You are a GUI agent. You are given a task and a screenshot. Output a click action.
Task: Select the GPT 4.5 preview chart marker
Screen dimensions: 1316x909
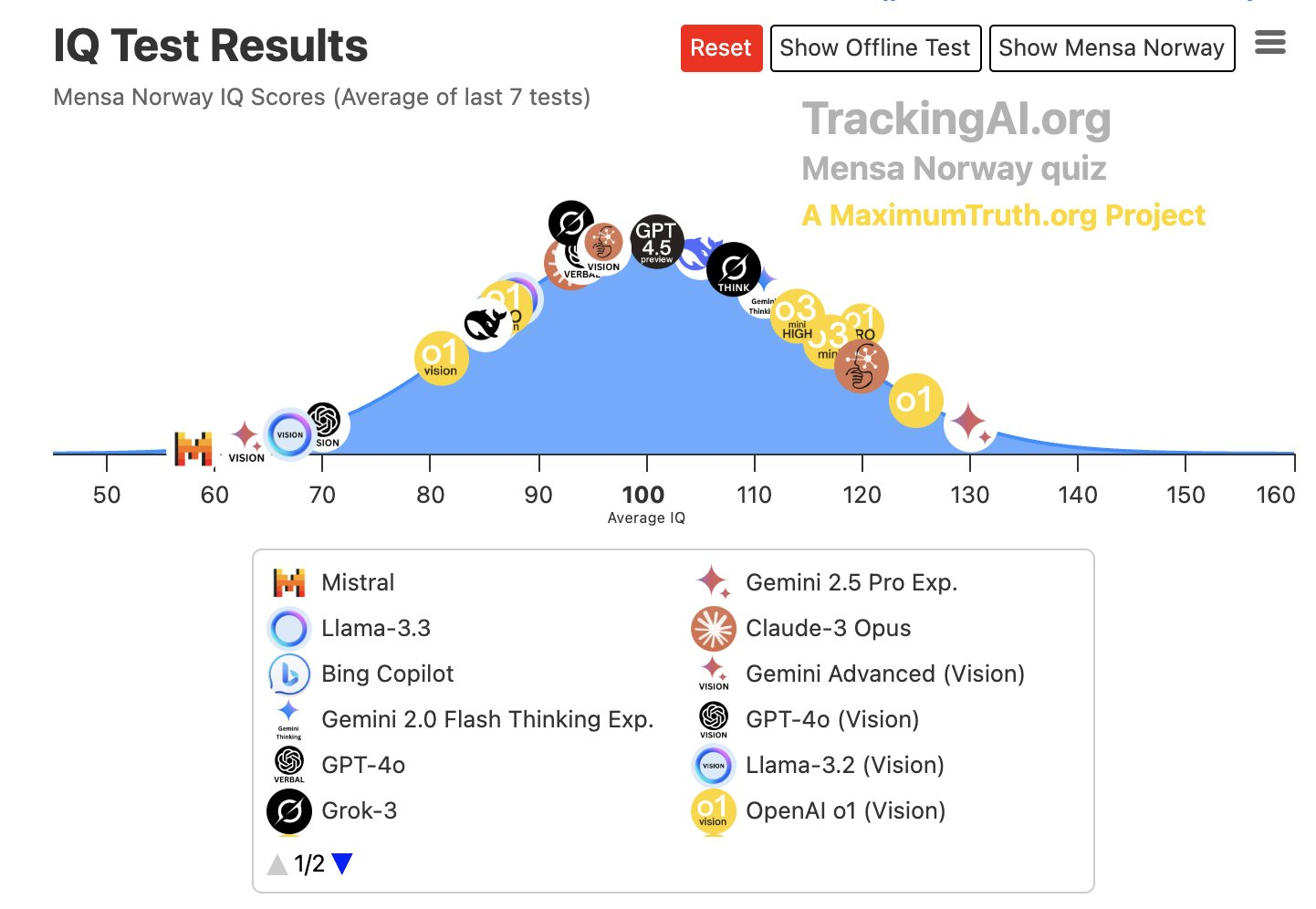(x=656, y=242)
